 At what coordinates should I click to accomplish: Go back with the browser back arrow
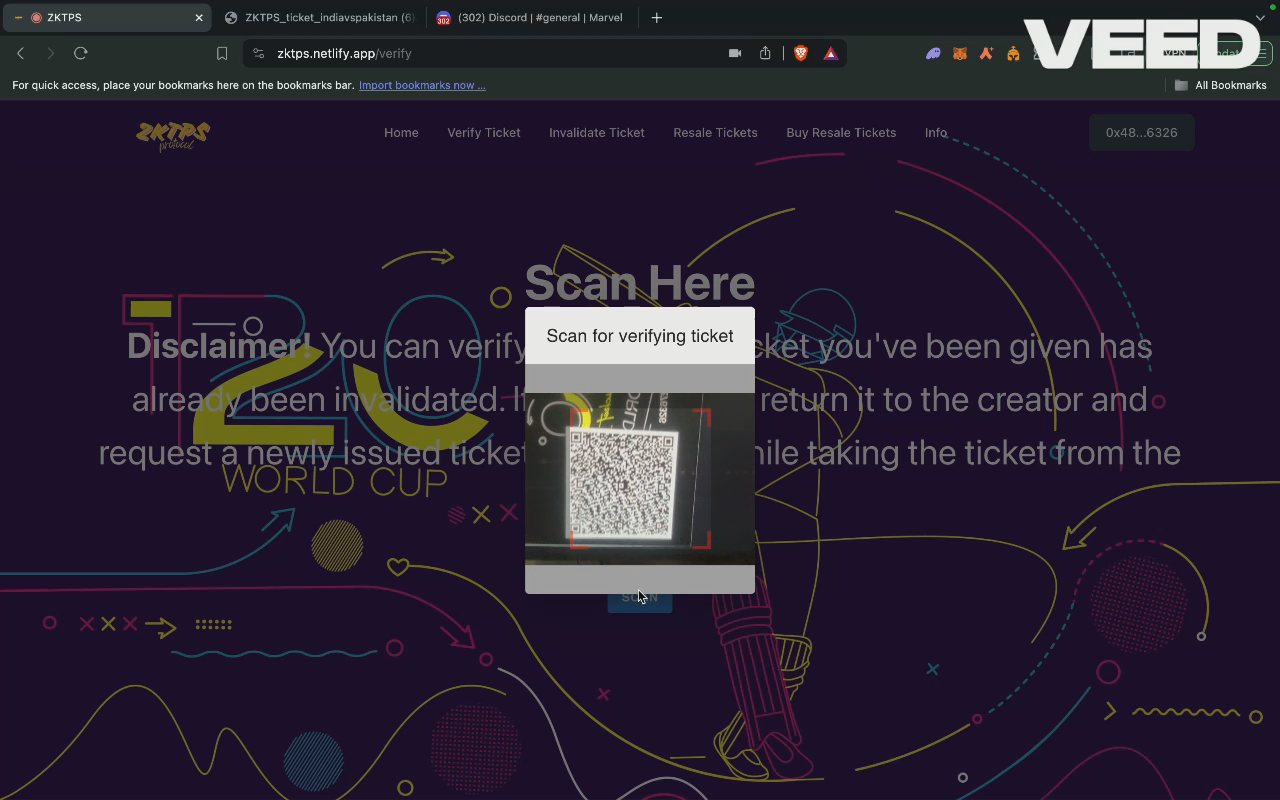21,53
